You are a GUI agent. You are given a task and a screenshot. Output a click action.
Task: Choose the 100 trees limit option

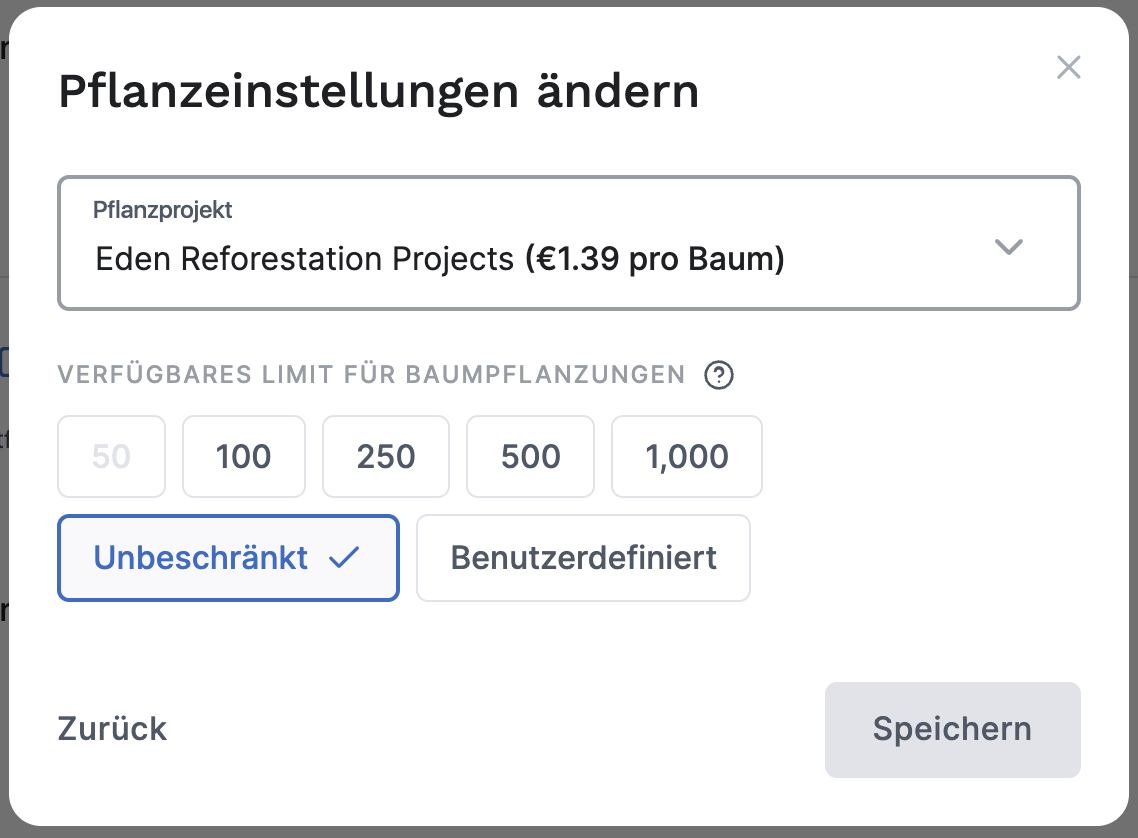(243, 457)
